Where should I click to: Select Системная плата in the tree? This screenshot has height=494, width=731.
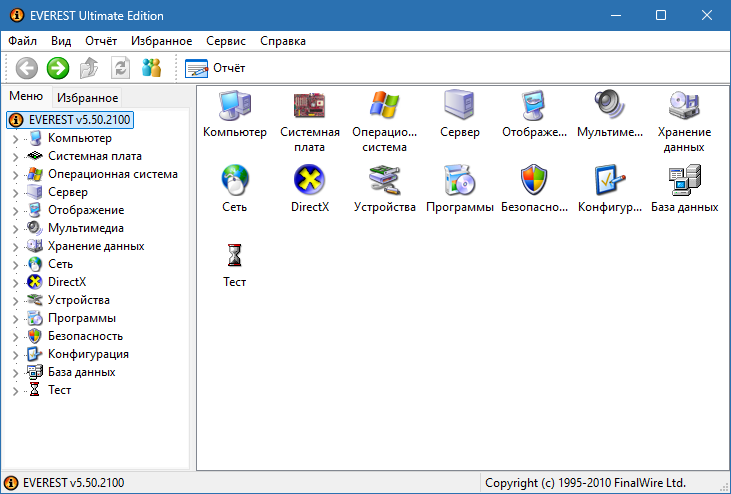pyautogui.click(x=95, y=156)
